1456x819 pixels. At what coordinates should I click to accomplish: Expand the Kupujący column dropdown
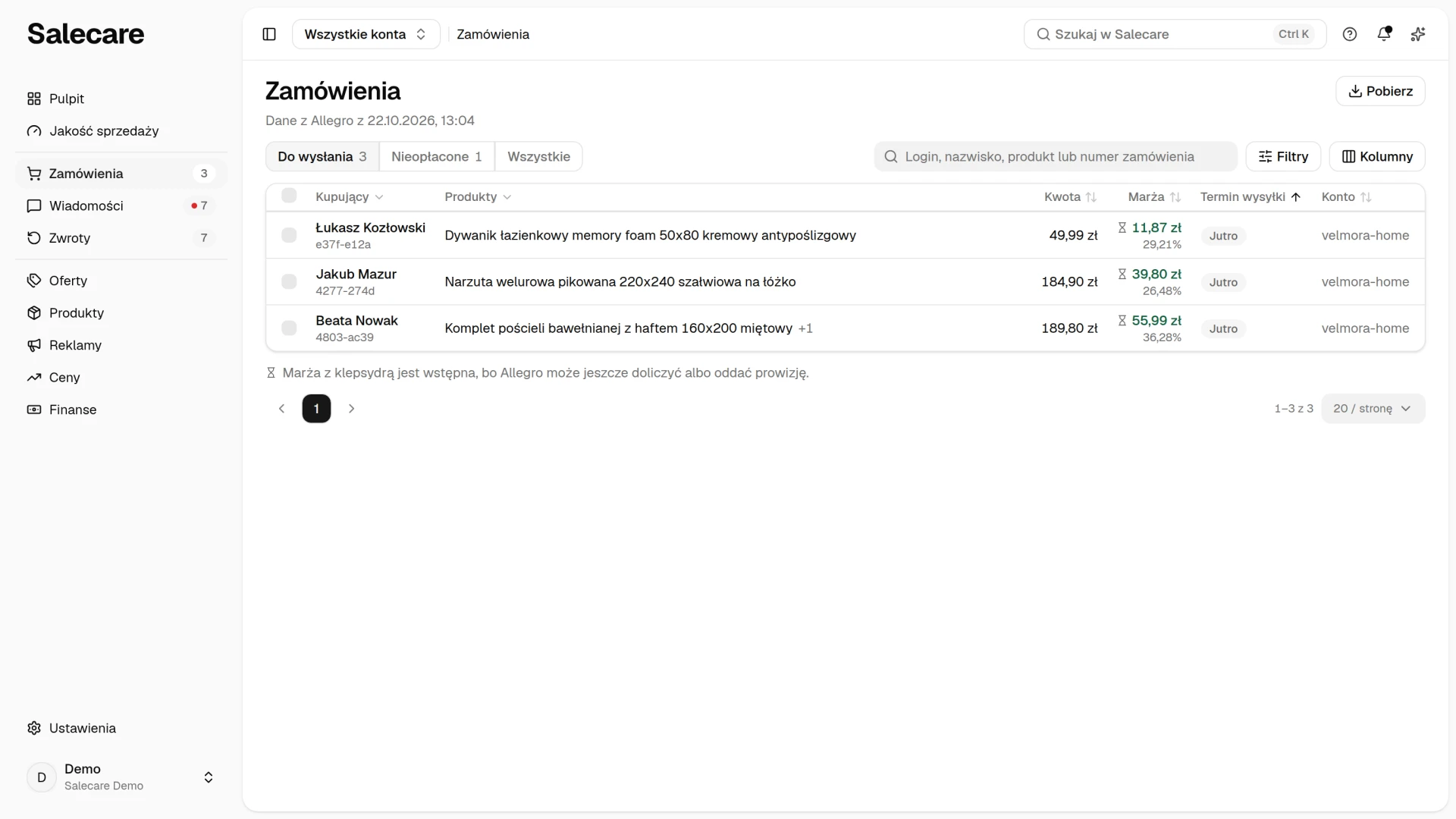point(350,197)
